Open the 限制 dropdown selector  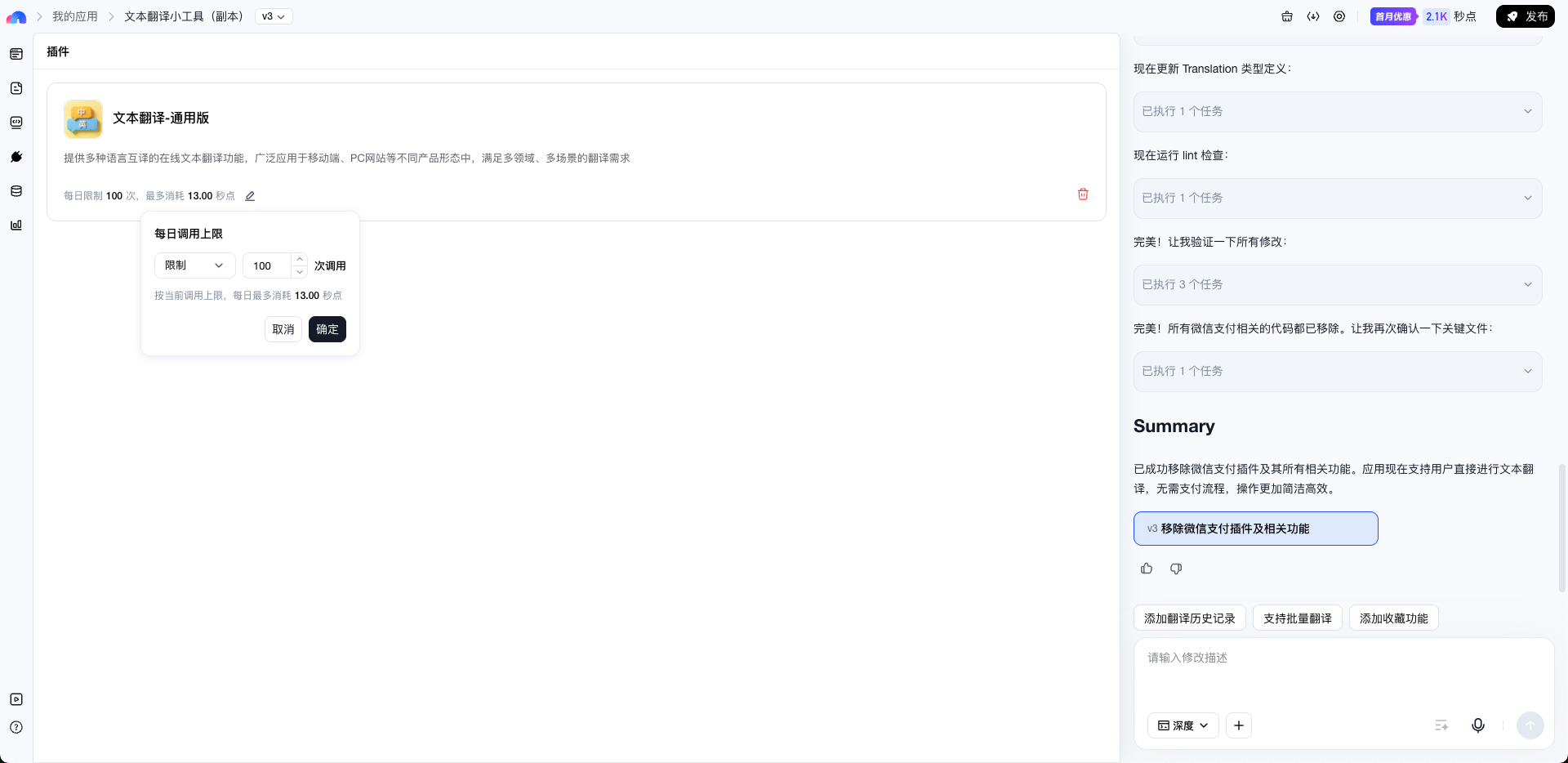click(194, 265)
